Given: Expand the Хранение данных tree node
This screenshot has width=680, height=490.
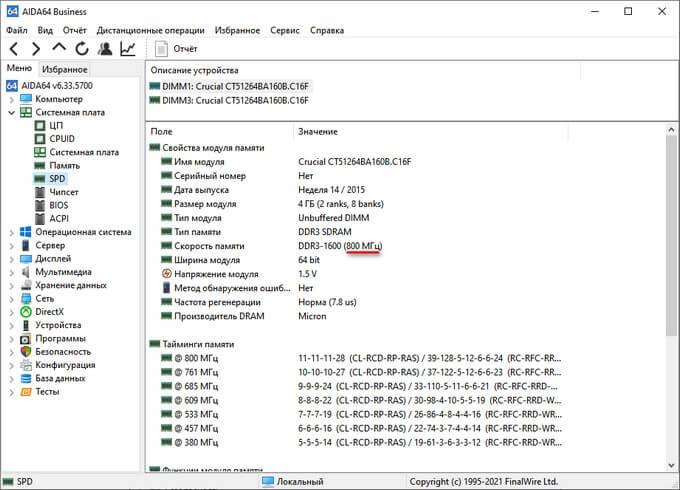Looking at the screenshot, I should click(11, 286).
